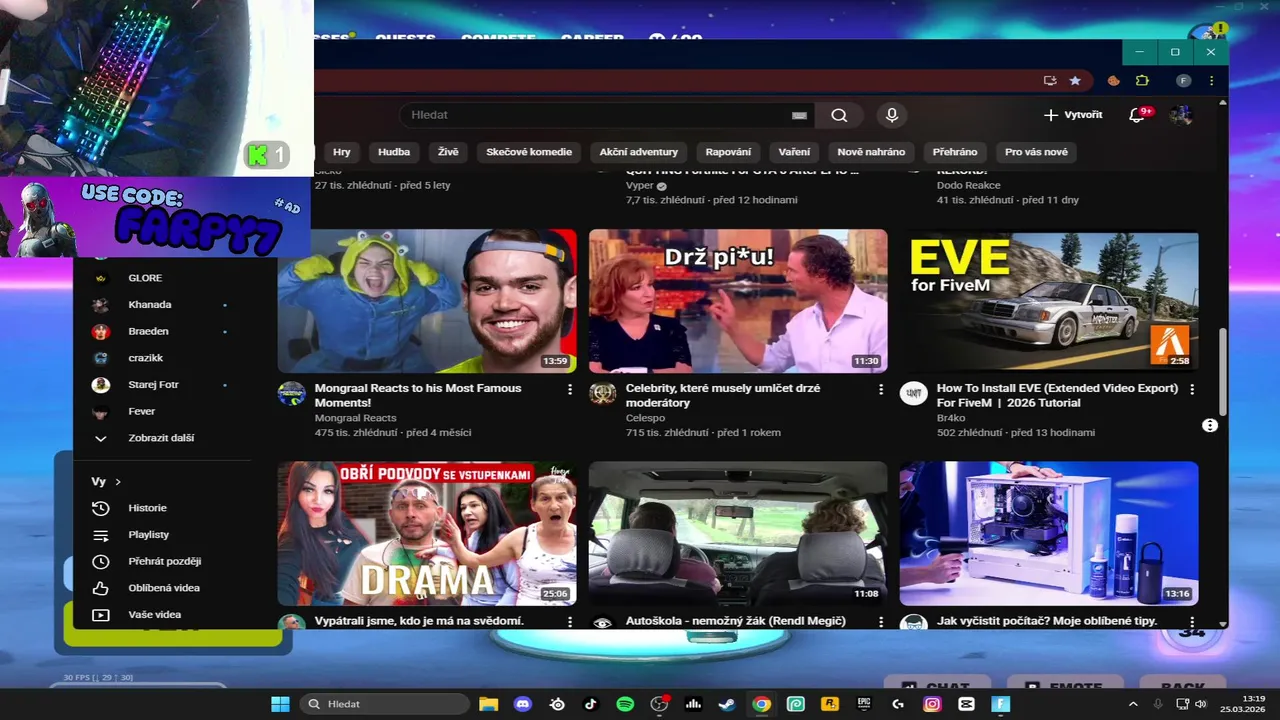Viewport: 1280px width, 720px height.
Task: Open options menu for EVE FiveM tutorial video
Action: (1192, 389)
